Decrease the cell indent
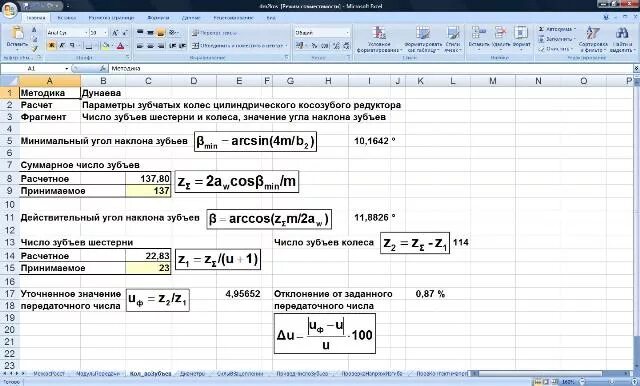Image resolution: width=640 pixels, height=386 pixels. pos(173,46)
